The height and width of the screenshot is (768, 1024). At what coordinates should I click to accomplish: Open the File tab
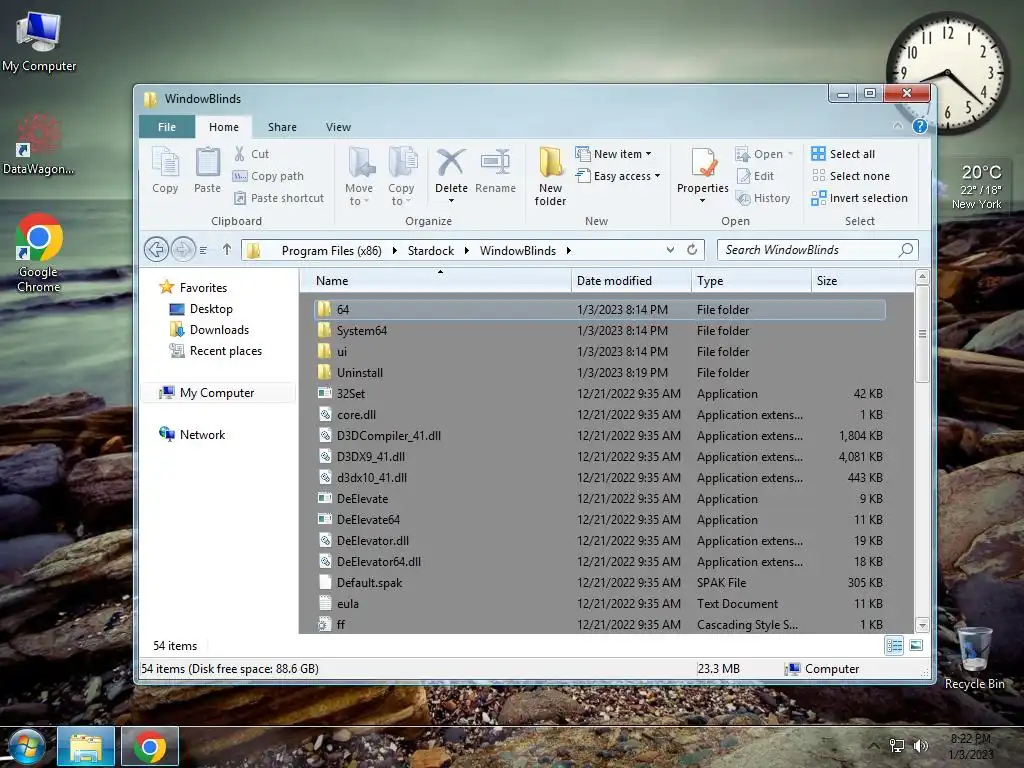167,127
